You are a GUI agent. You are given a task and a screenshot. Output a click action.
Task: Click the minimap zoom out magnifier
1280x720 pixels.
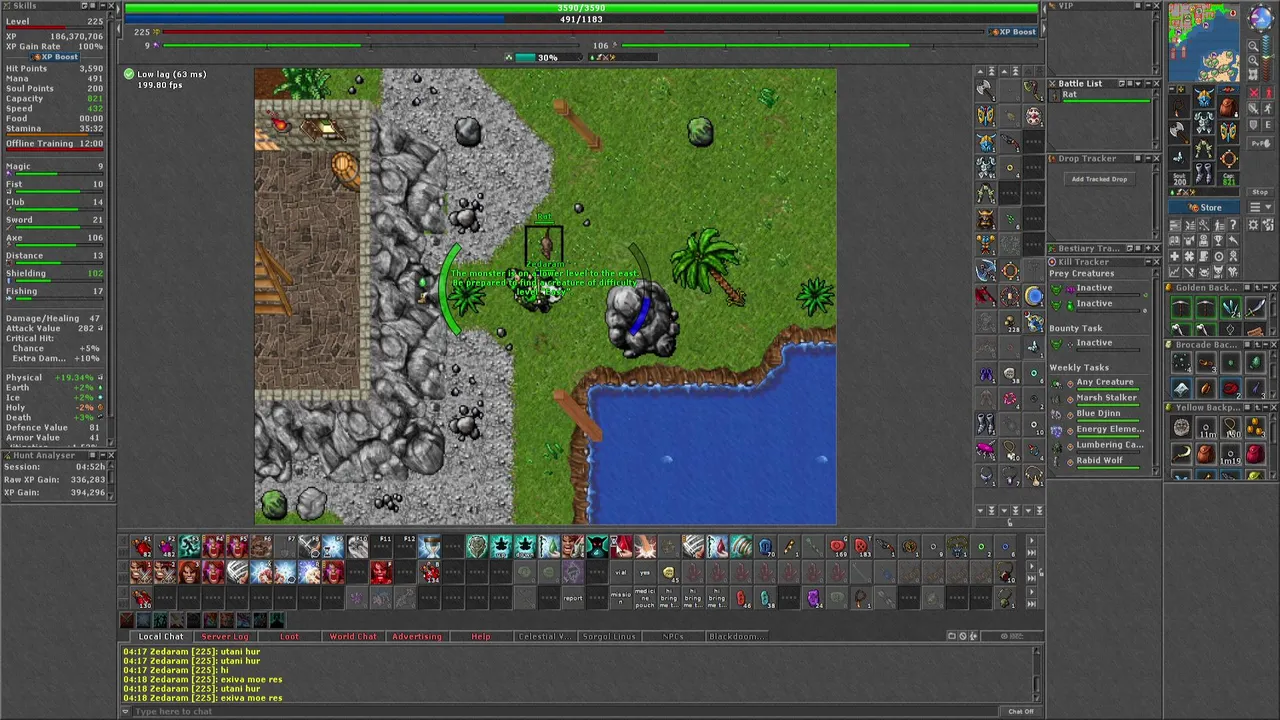[x=1253, y=45]
